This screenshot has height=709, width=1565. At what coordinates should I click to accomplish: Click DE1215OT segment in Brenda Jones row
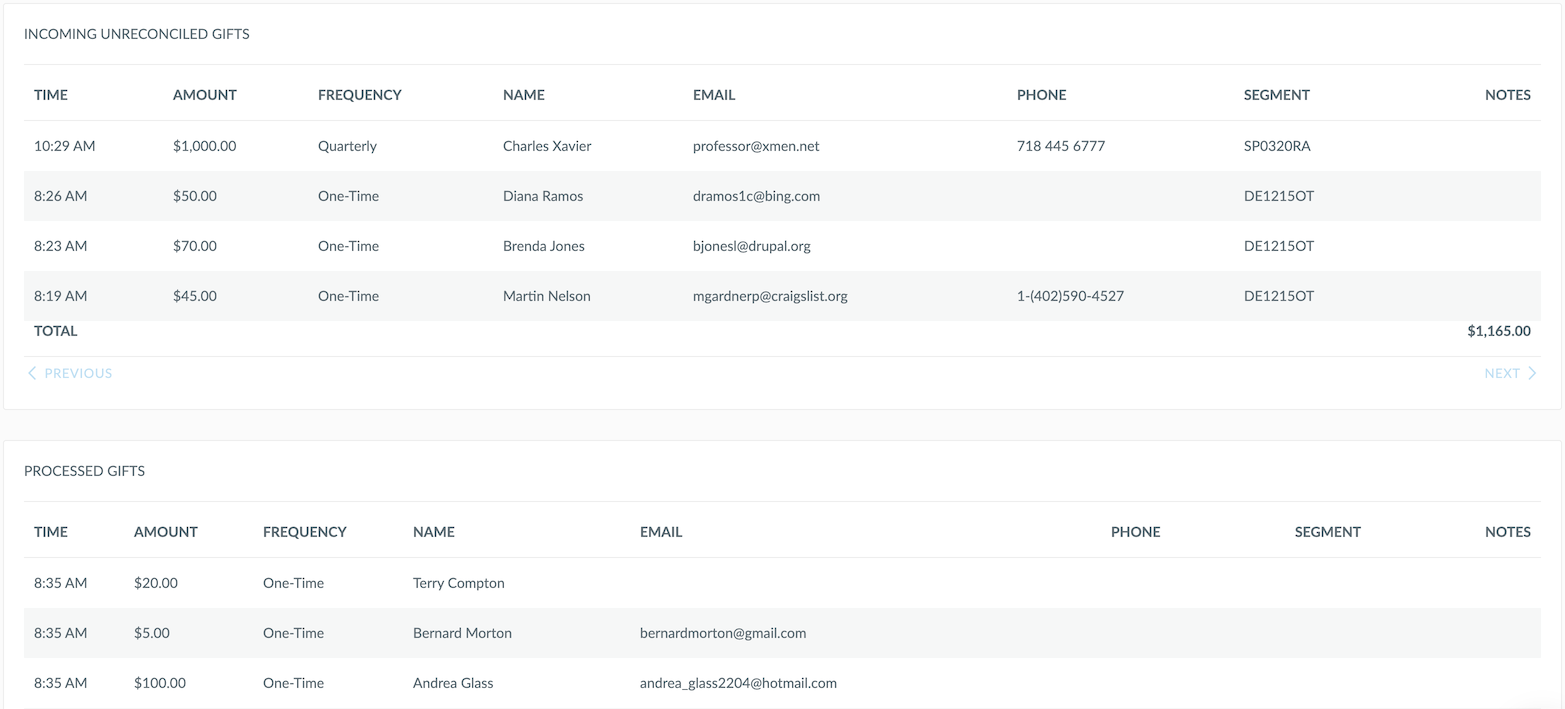(1279, 246)
